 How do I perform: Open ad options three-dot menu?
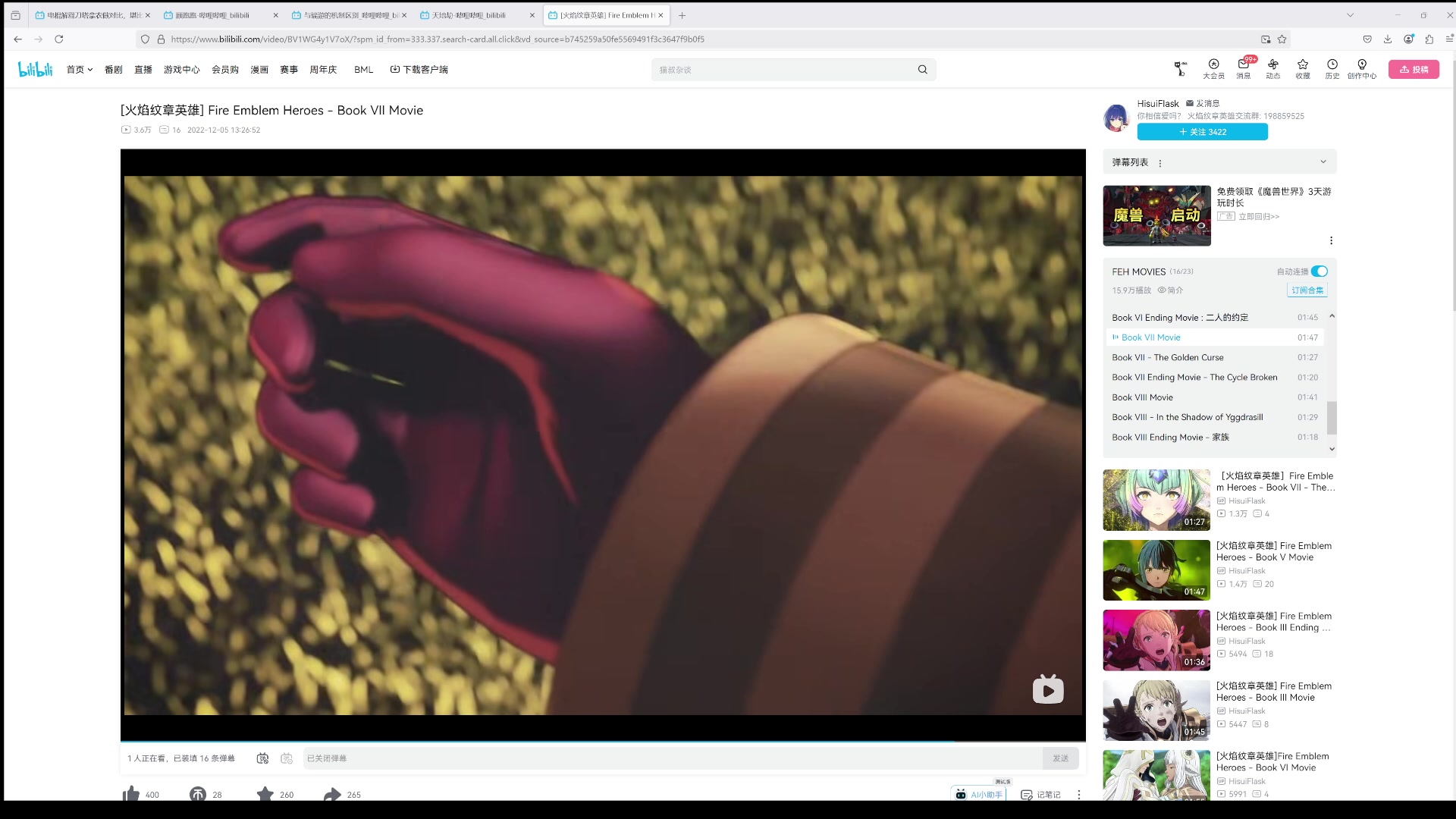click(x=1331, y=240)
